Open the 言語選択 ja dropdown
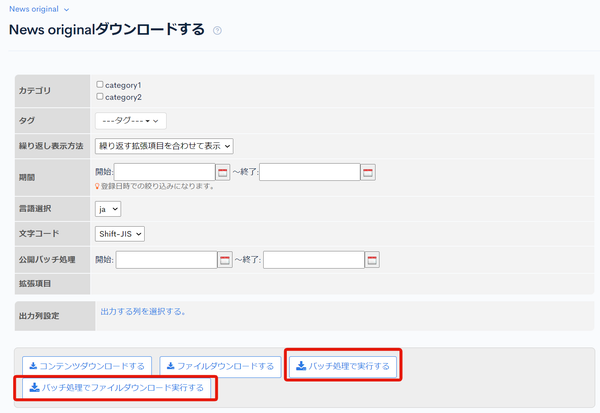Image resolution: width=600 pixels, height=413 pixels. coord(108,209)
